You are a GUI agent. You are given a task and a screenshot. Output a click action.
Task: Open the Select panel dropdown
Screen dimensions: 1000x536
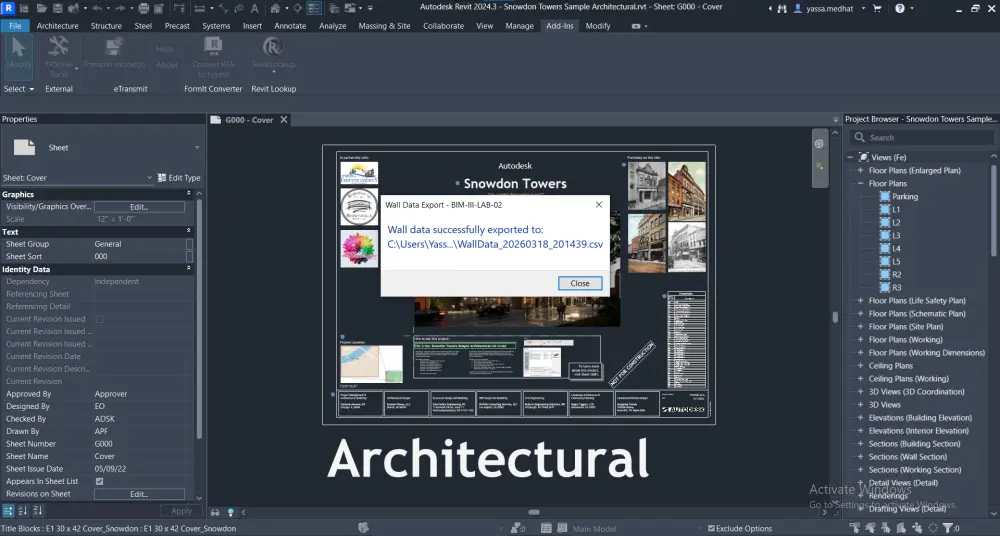coord(18,89)
